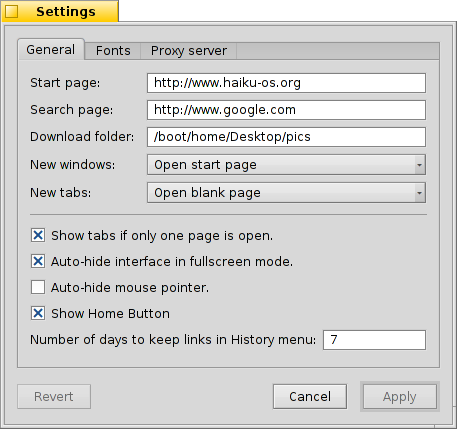
Task: Enable Auto-hide mouse pointer checkbox
Action: pos(38,287)
